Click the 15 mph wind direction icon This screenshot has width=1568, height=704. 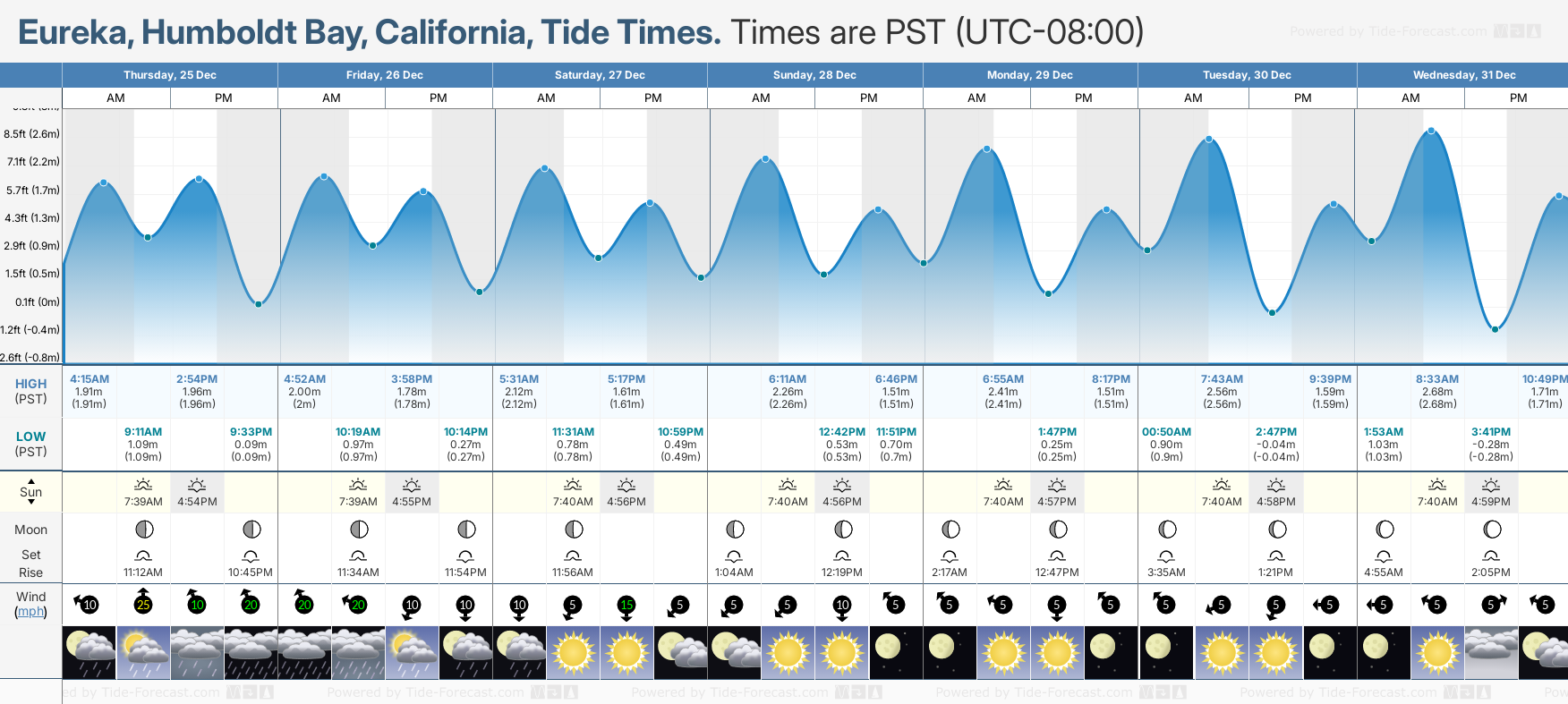pyautogui.click(x=626, y=605)
